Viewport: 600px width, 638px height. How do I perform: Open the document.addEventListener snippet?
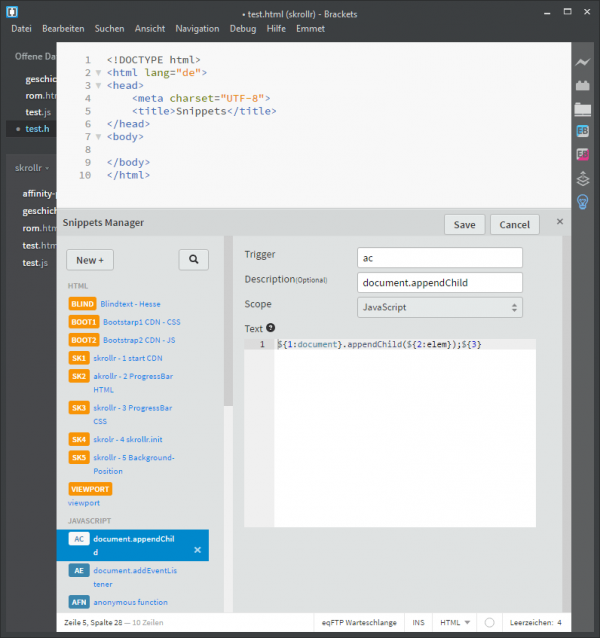point(135,577)
